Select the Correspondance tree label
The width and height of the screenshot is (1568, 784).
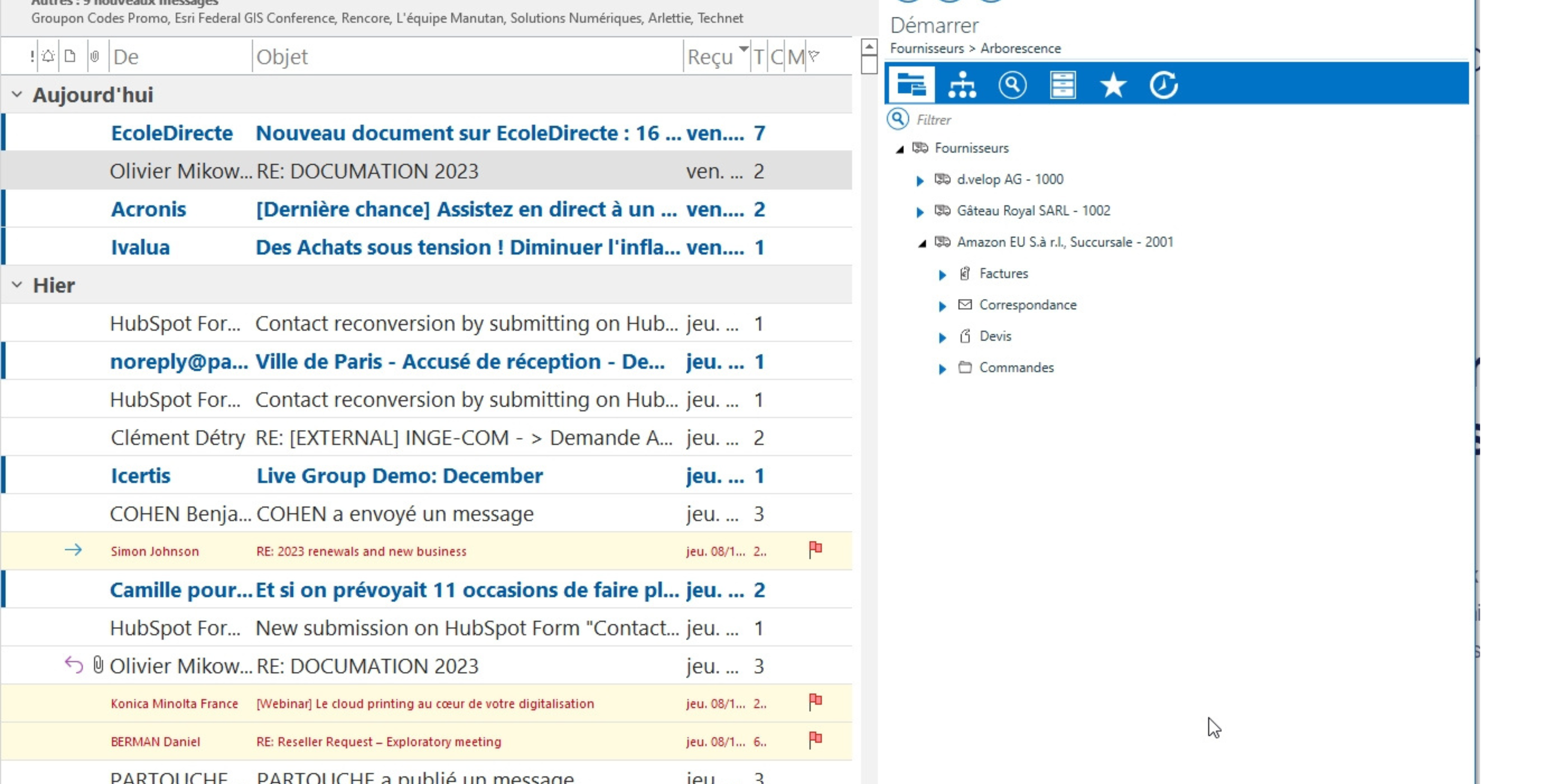(x=1028, y=304)
